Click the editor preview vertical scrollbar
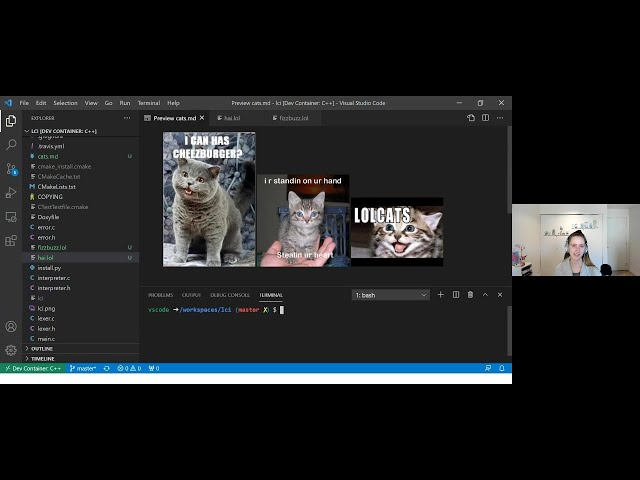The height and width of the screenshot is (480, 640). coord(509,169)
